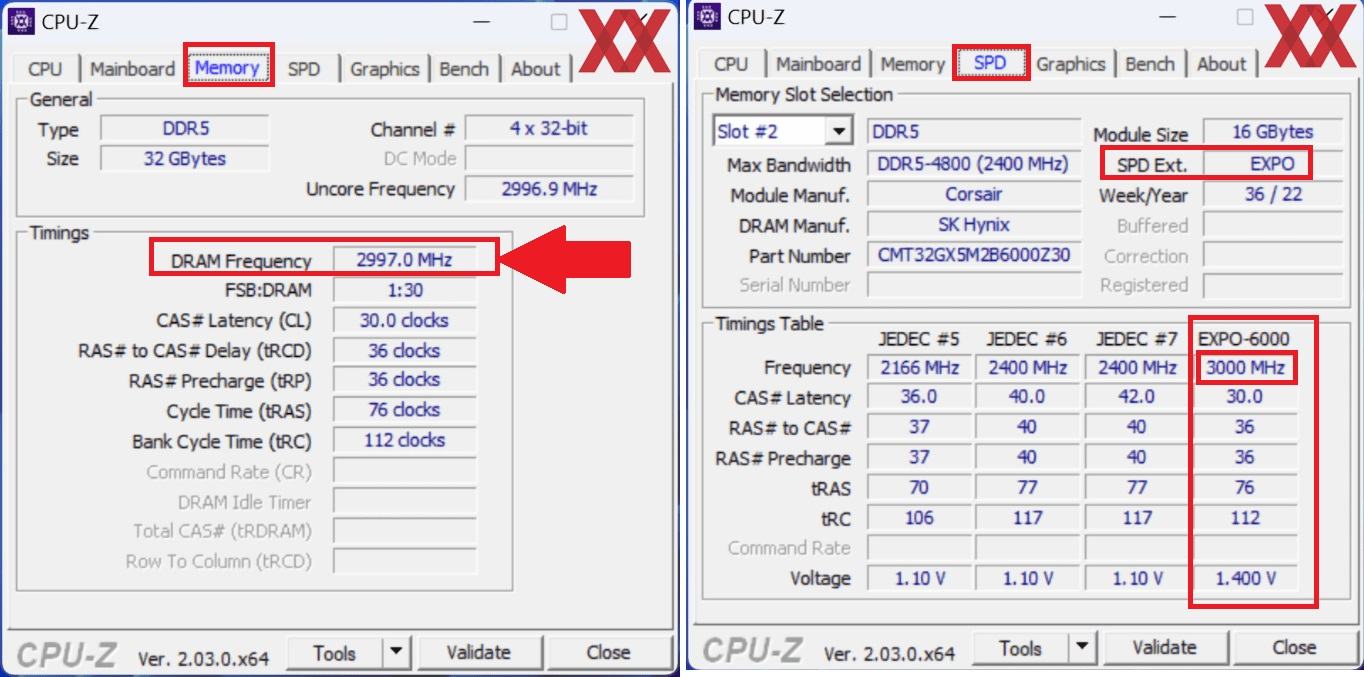Viewport: 1364px width, 677px height.
Task: Expand Tools dropdown arrow in left window
Action: [397, 653]
